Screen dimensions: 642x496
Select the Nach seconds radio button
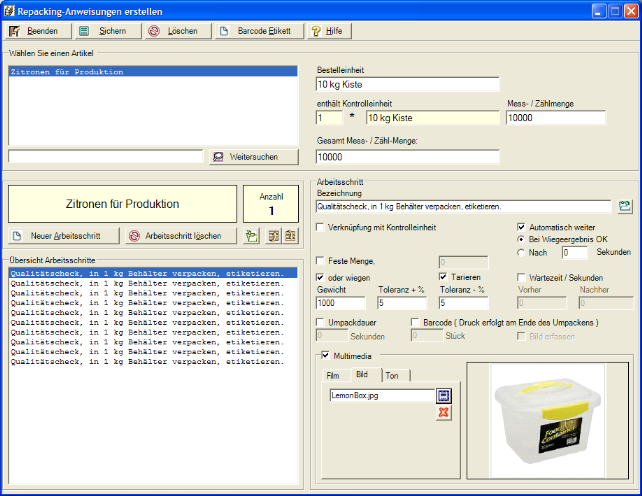coord(521,253)
